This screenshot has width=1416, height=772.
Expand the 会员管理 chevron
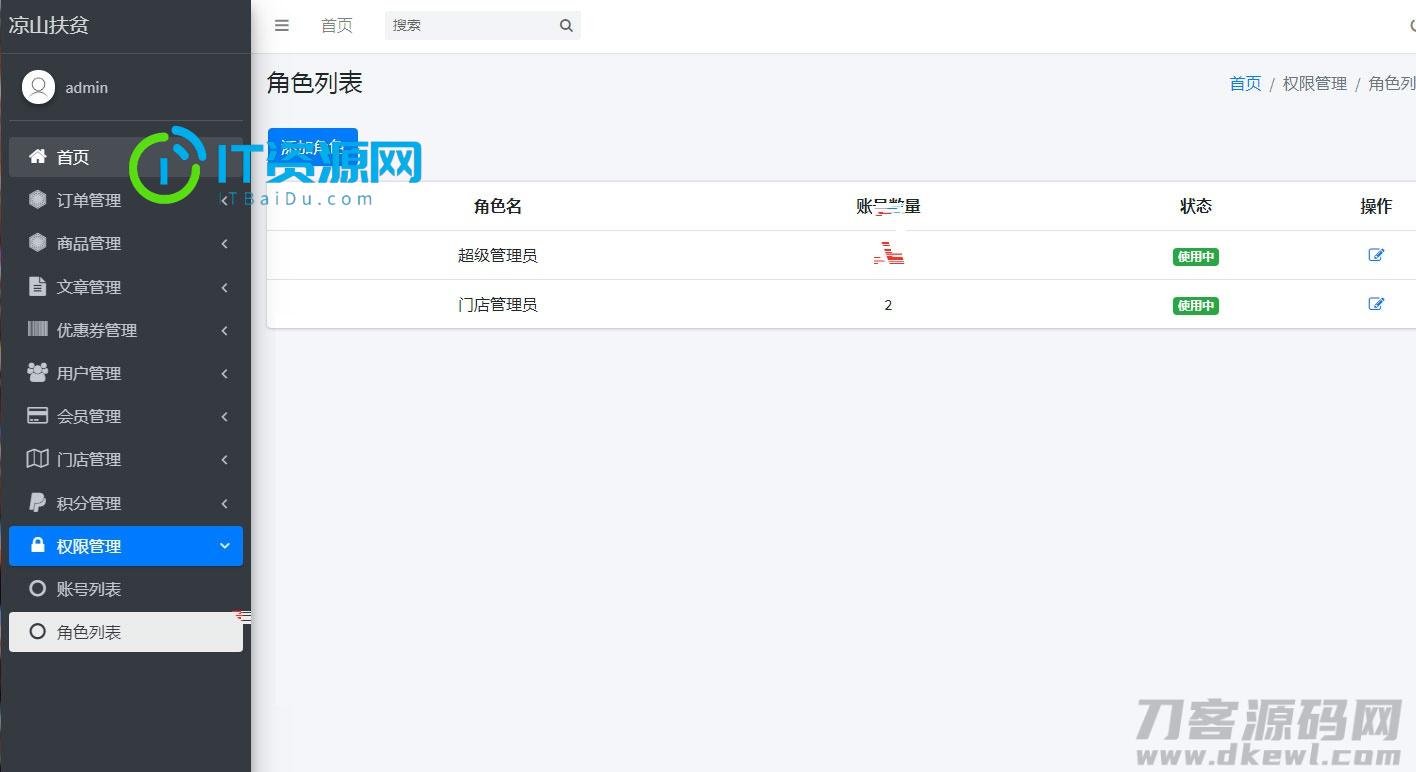pyautogui.click(x=225, y=416)
